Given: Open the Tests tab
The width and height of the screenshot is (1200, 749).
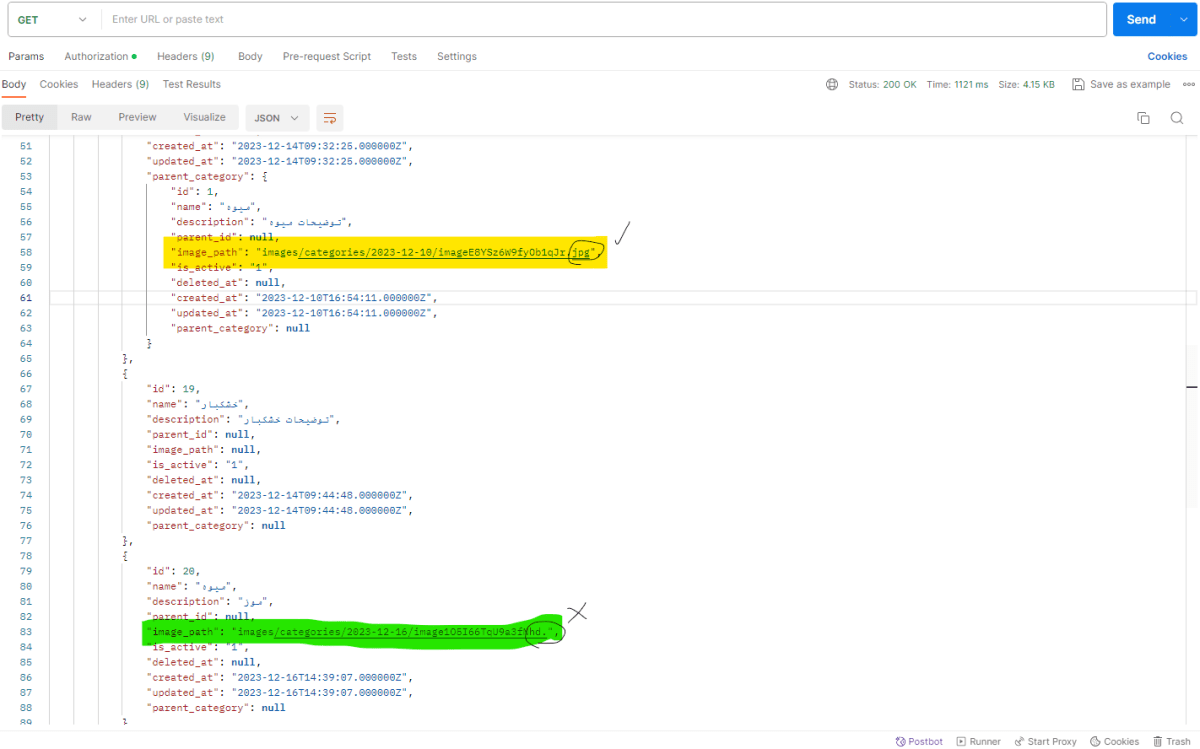Looking at the screenshot, I should [x=404, y=57].
